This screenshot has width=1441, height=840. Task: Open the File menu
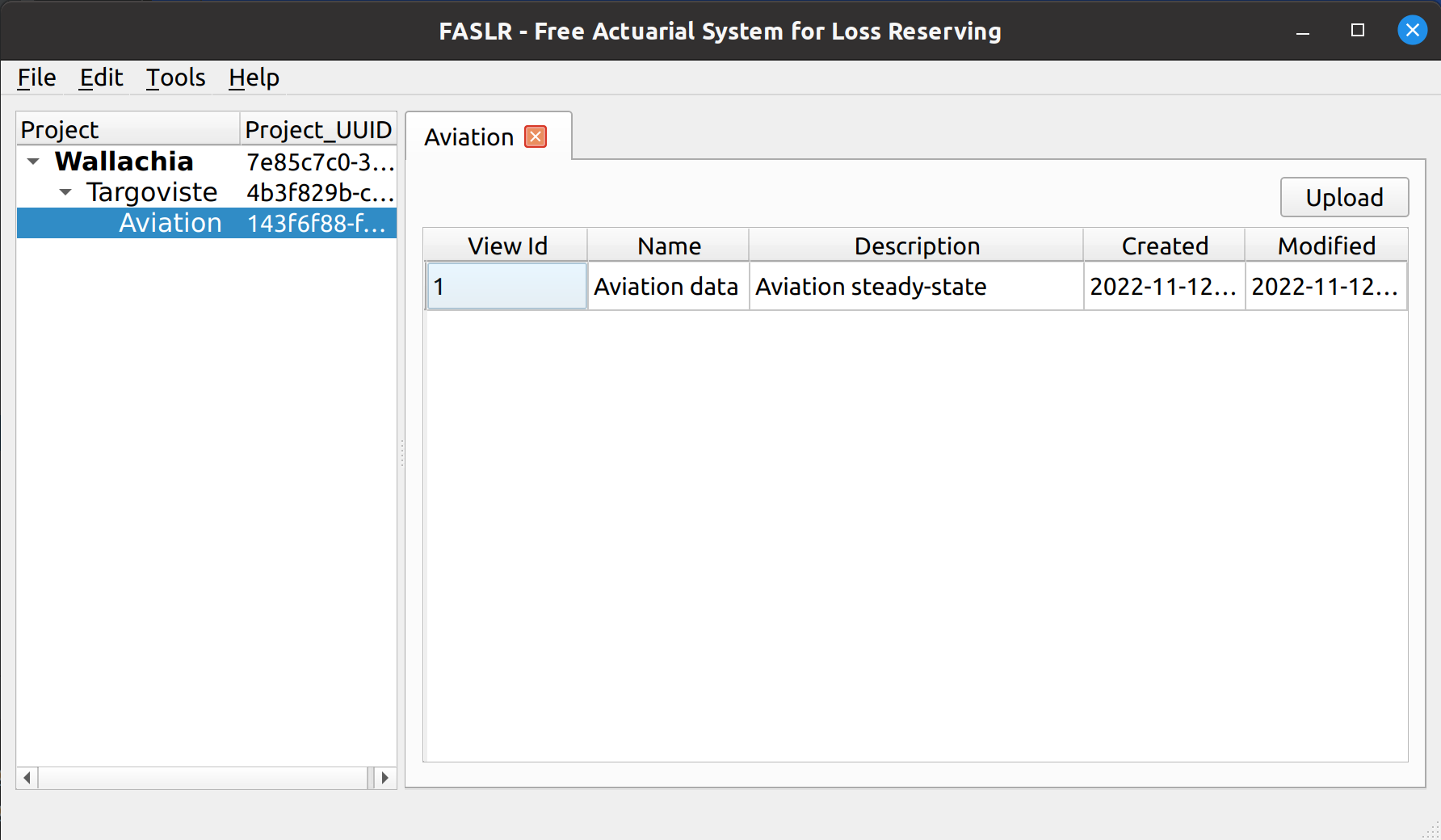(36, 78)
